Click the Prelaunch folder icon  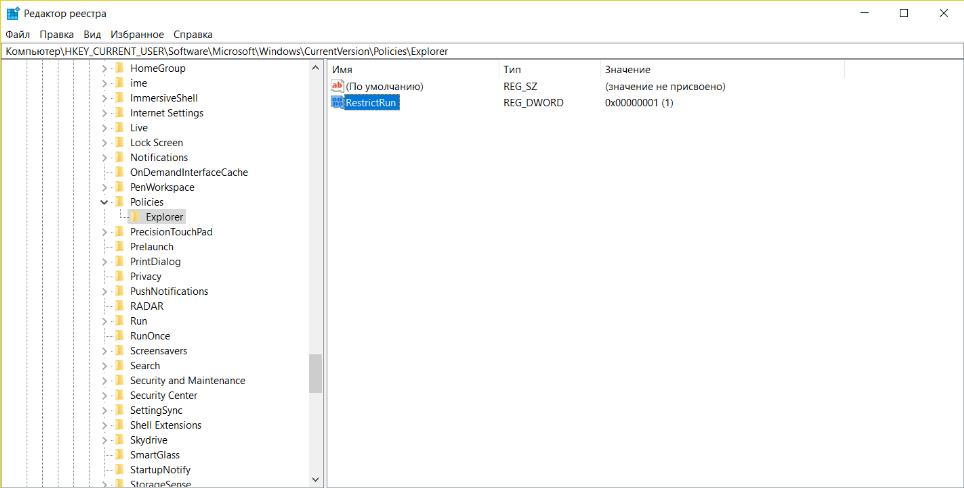point(119,246)
